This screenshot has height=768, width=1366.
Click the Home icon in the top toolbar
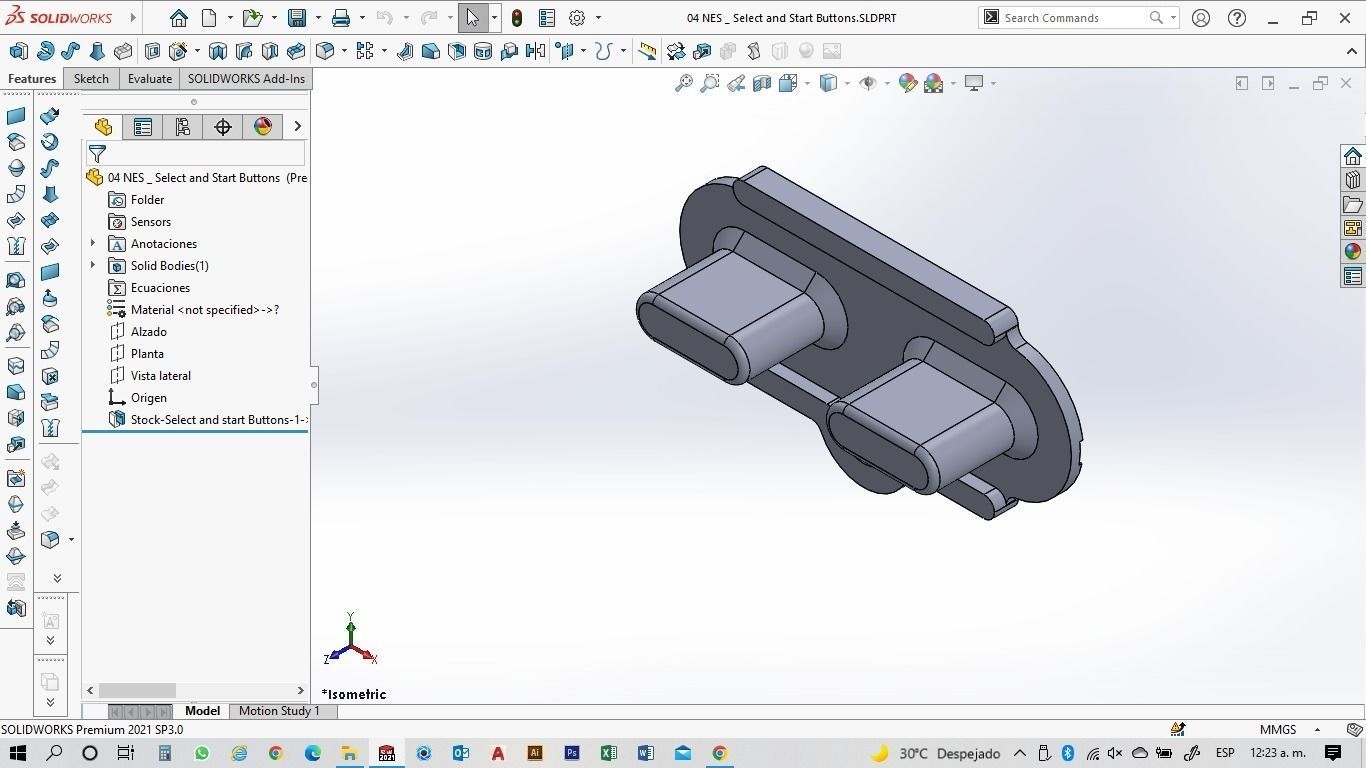click(178, 18)
